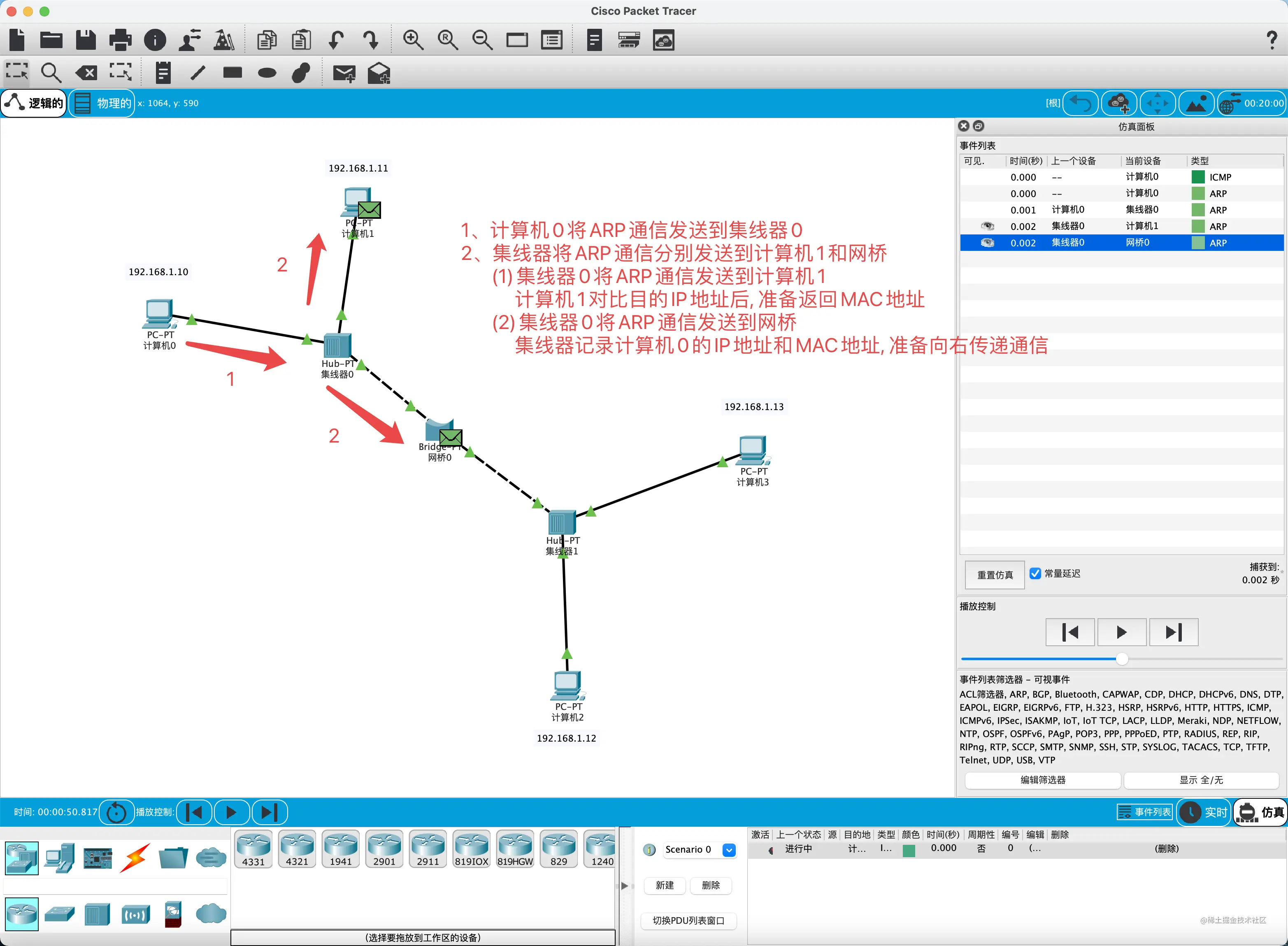Click the 切换PDU列表窗口 button
The height and width of the screenshot is (946, 1288).
click(688, 921)
